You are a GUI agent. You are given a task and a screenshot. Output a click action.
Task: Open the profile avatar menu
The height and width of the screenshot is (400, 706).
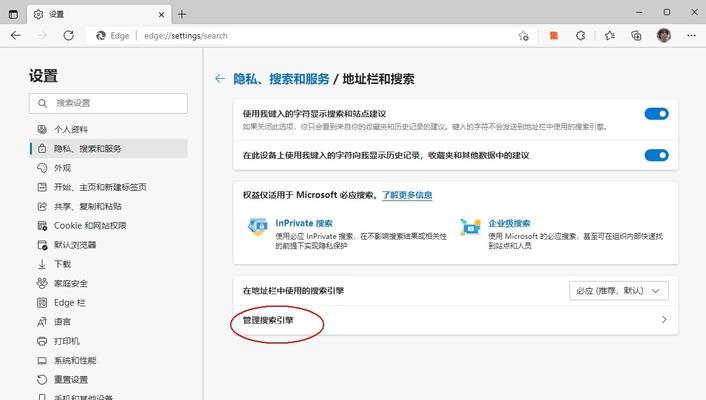(664, 35)
